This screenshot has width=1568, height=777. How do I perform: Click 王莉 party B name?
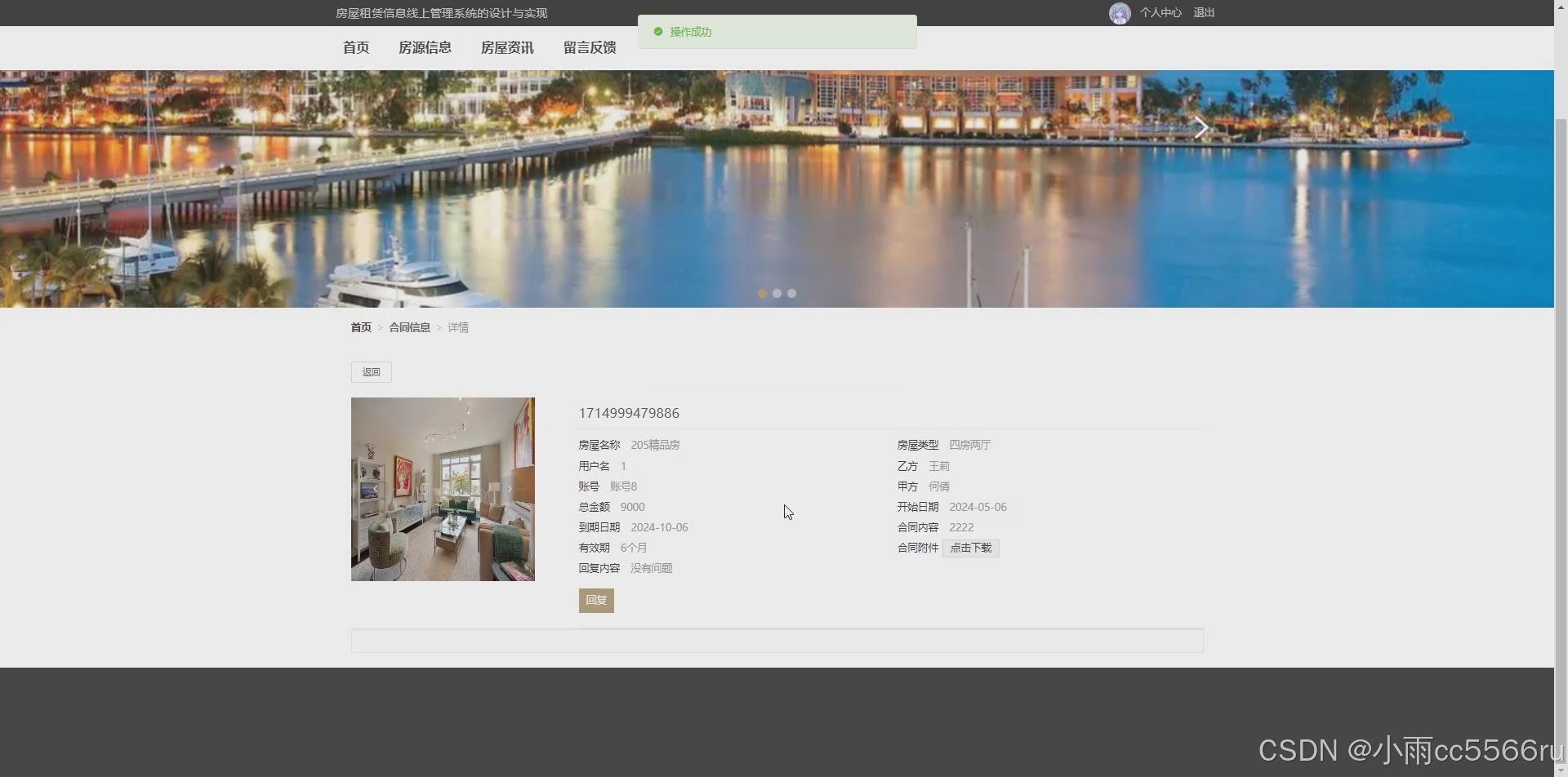click(x=939, y=466)
